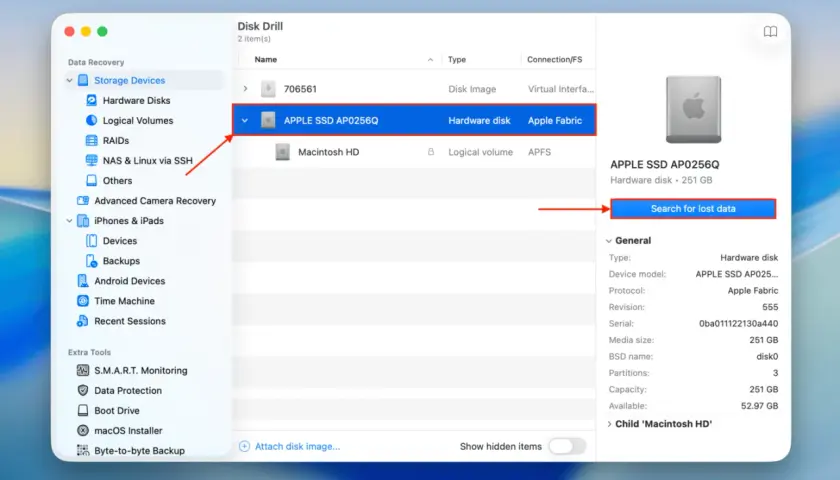Screen dimensions: 840x480
Task: Click the Boot Drive icon
Action: click(83, 410)
